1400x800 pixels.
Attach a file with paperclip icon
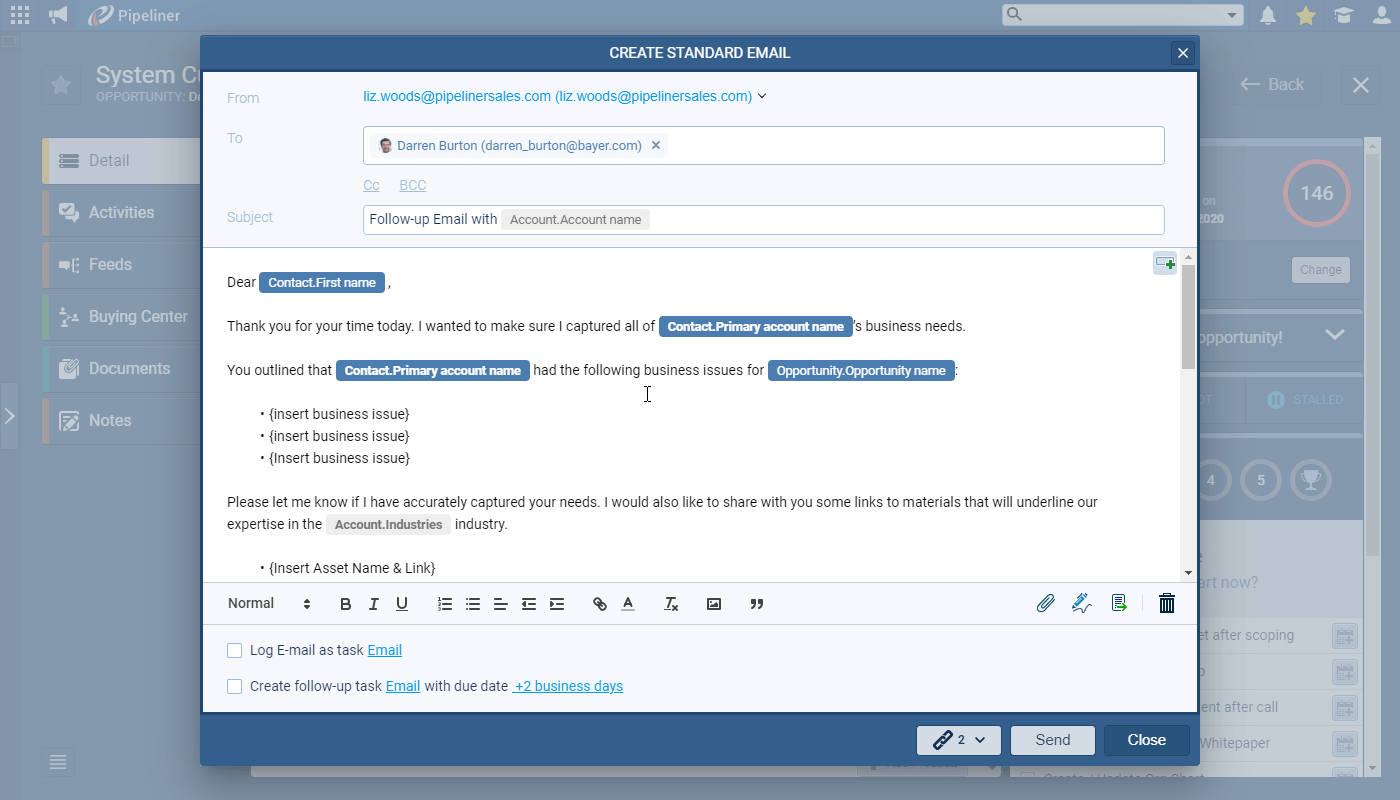point(1045,603)
